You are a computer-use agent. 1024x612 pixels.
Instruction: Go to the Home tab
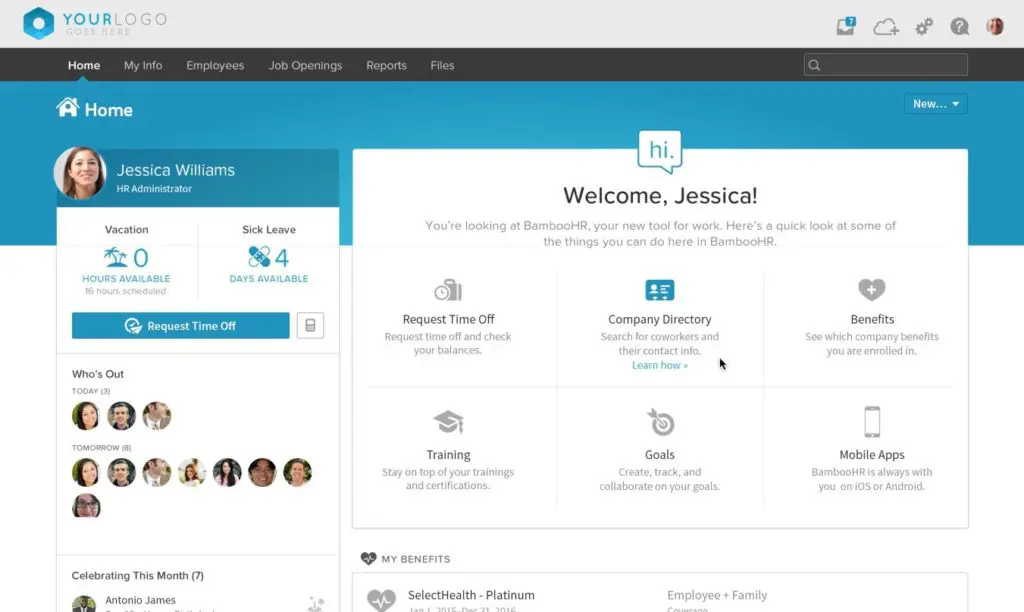pyautogui.click(x=84, y=65)
